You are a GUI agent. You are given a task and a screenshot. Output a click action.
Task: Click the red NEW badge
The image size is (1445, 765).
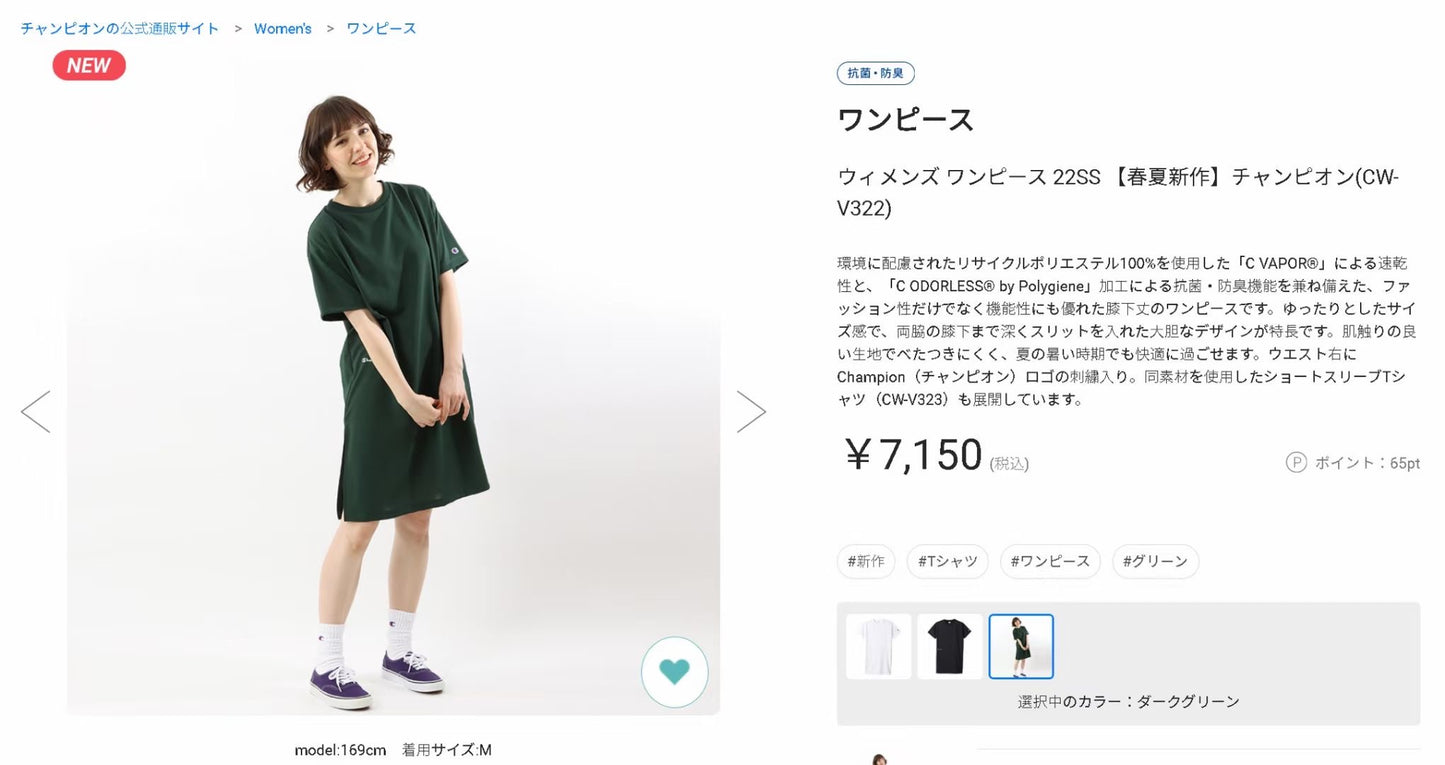click(x=89, y=66)
